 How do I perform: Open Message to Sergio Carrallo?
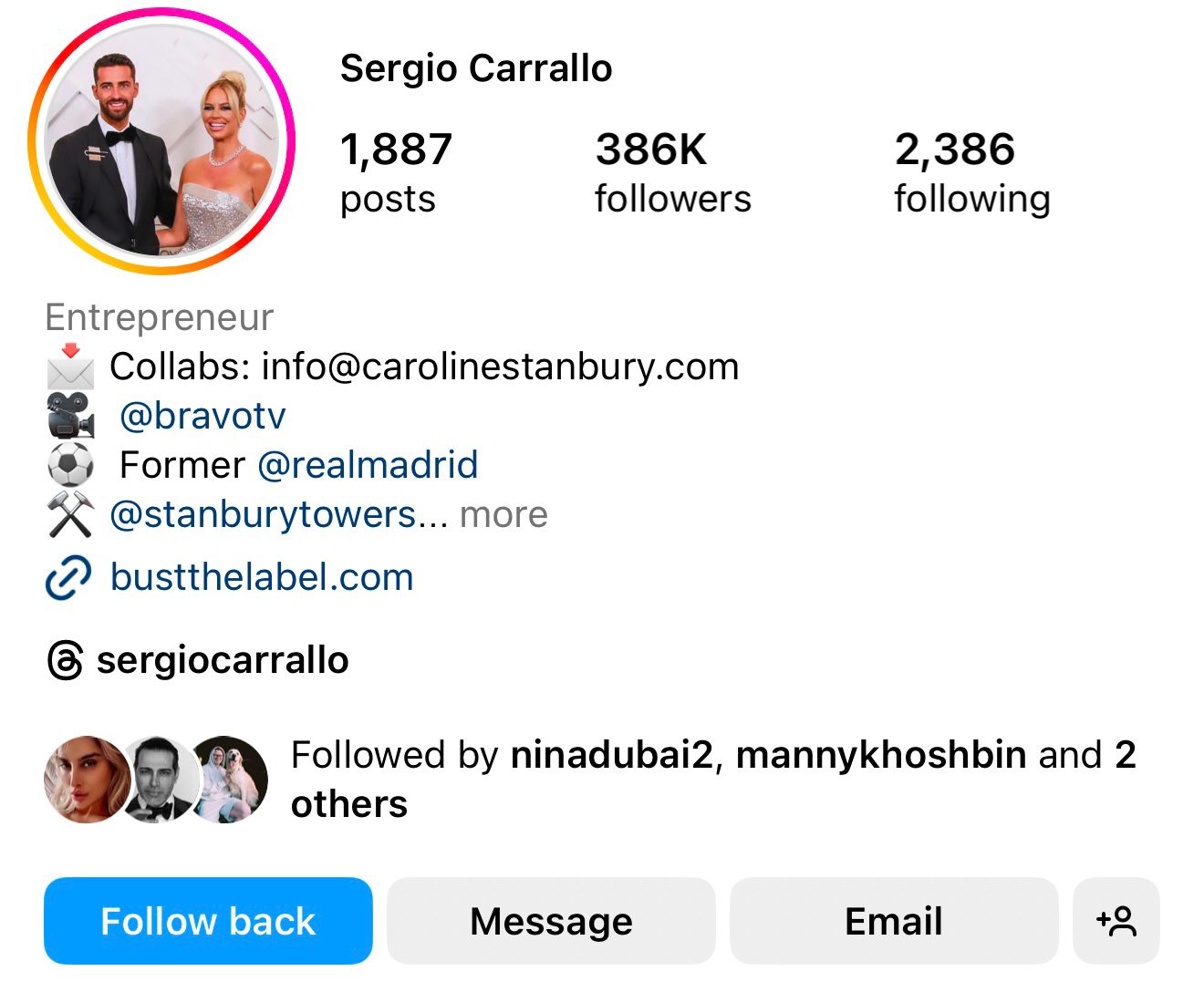pyautogui.click(x=551, y=921)
